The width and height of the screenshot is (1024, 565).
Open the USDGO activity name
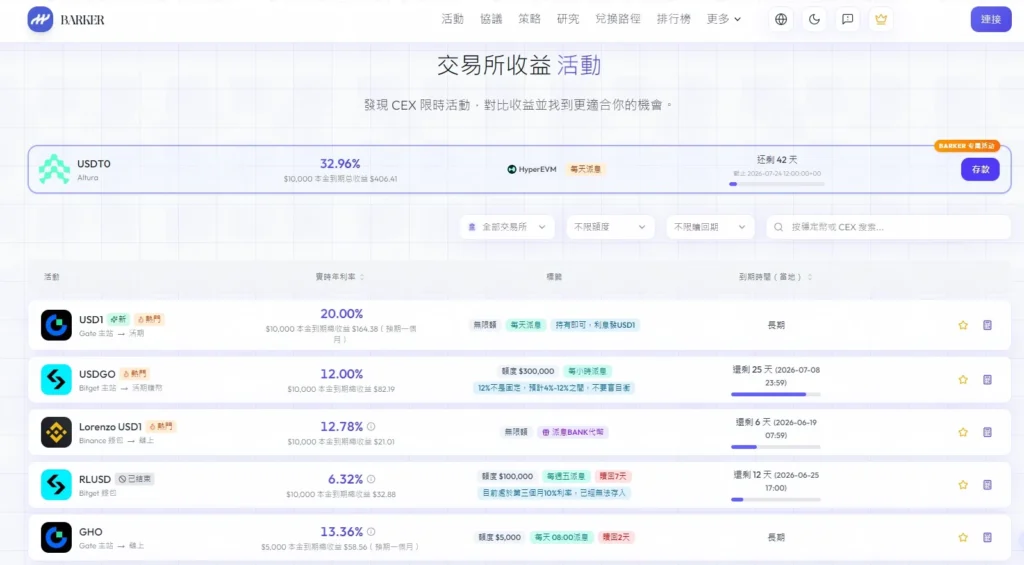coord(97,374)
